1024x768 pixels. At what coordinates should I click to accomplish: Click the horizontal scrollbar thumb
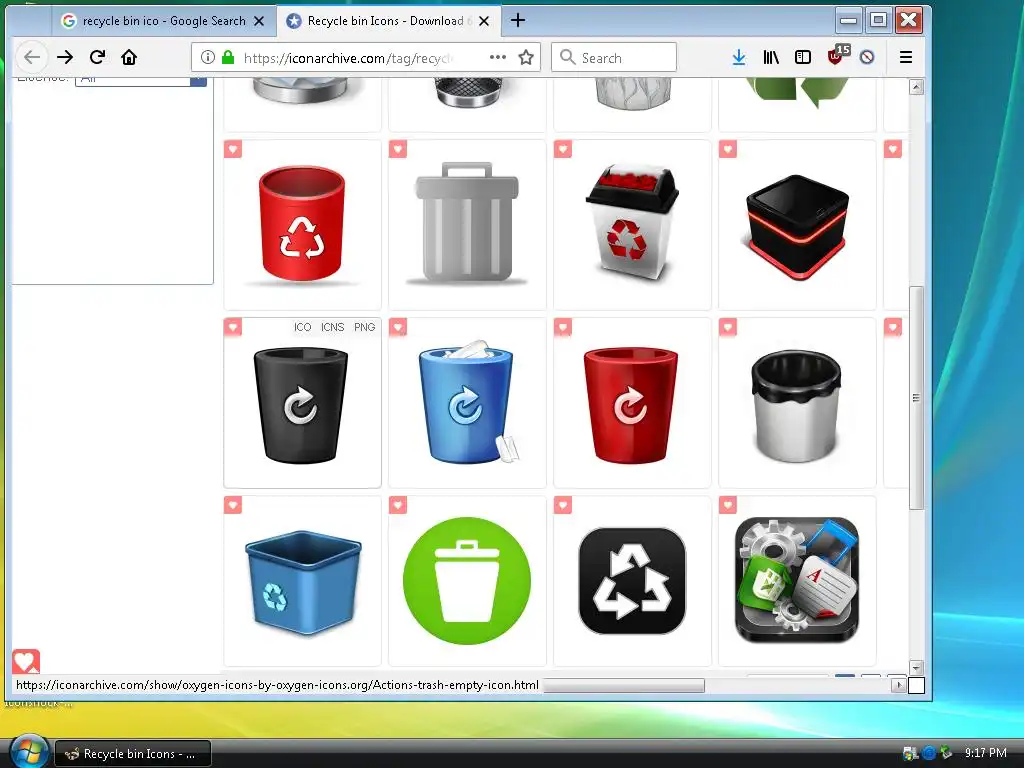[x=624, y=685]
